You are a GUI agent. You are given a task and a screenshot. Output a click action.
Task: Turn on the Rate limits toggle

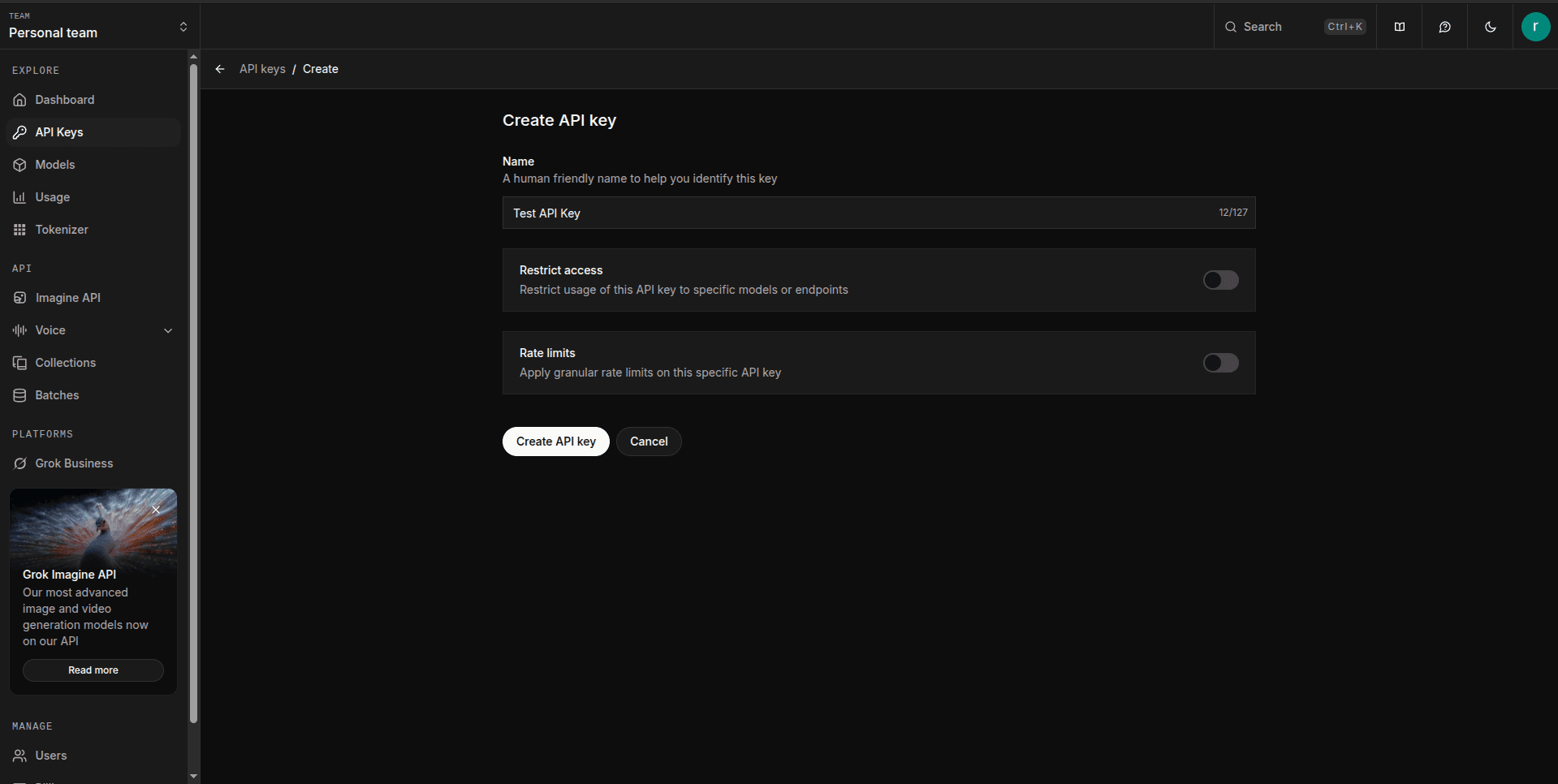(x=1220, y=363)
